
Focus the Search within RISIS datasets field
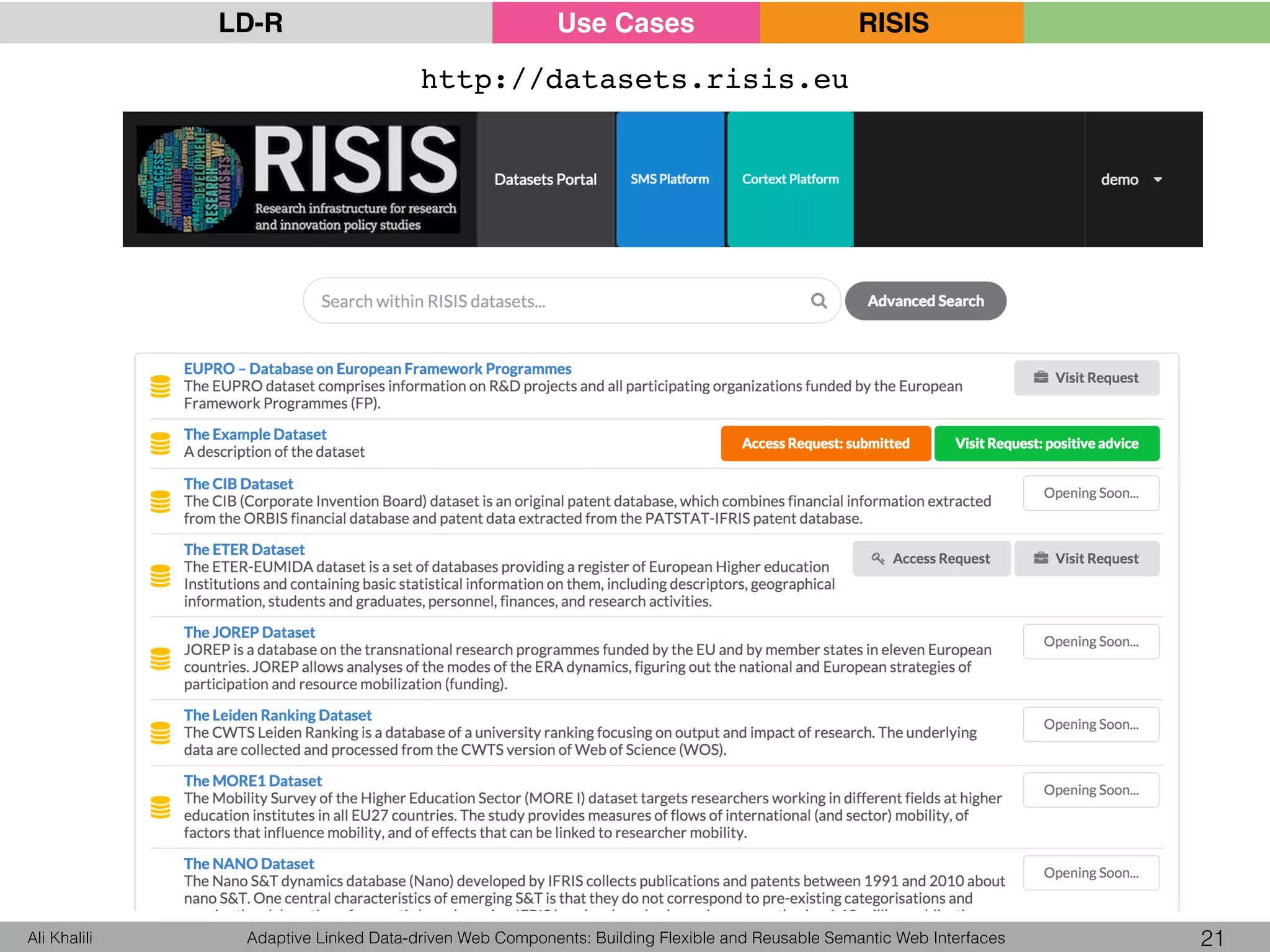pyautogui.click(x=571, y=301)
